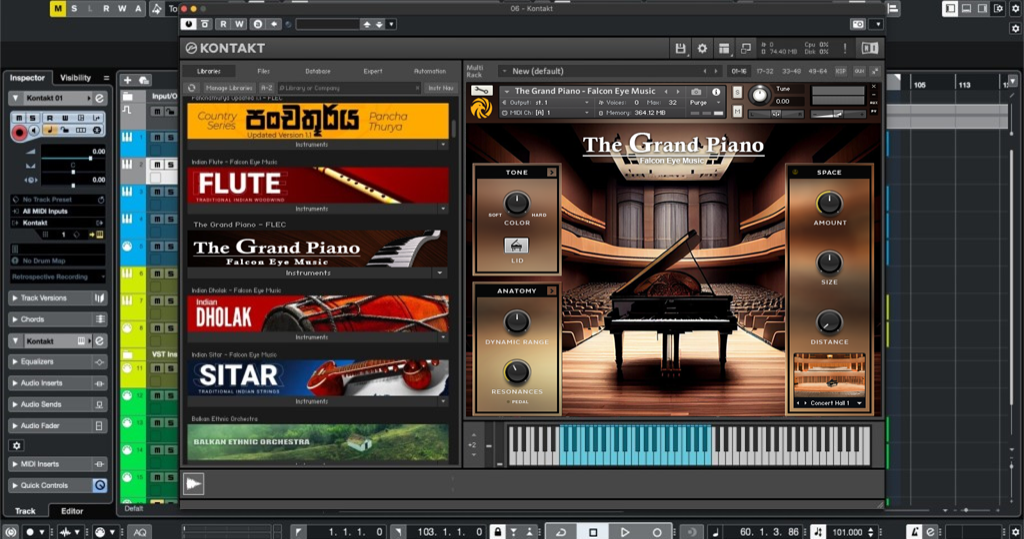Toggle the instrument Solo button in Kontakt

coord(737,92)
